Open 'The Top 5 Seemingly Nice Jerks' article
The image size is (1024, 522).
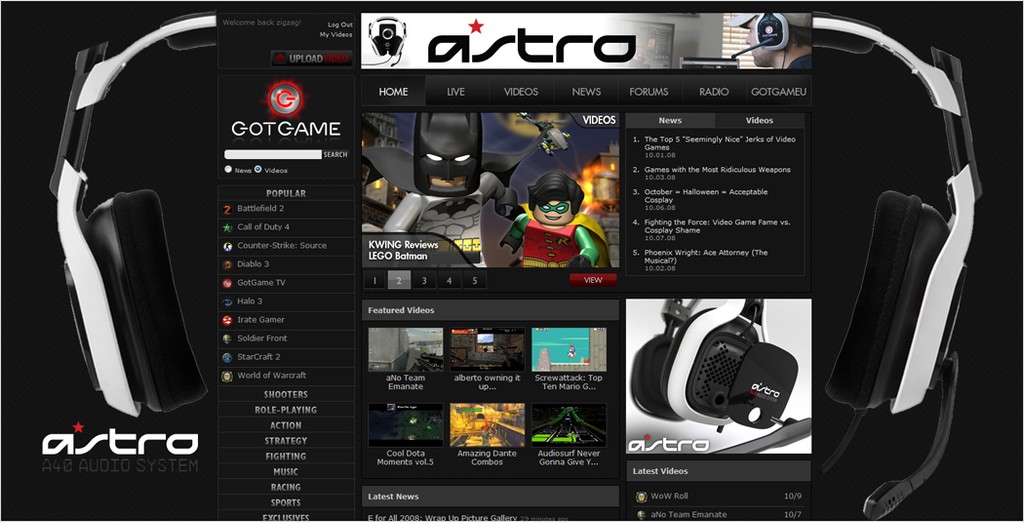[720, 144]
